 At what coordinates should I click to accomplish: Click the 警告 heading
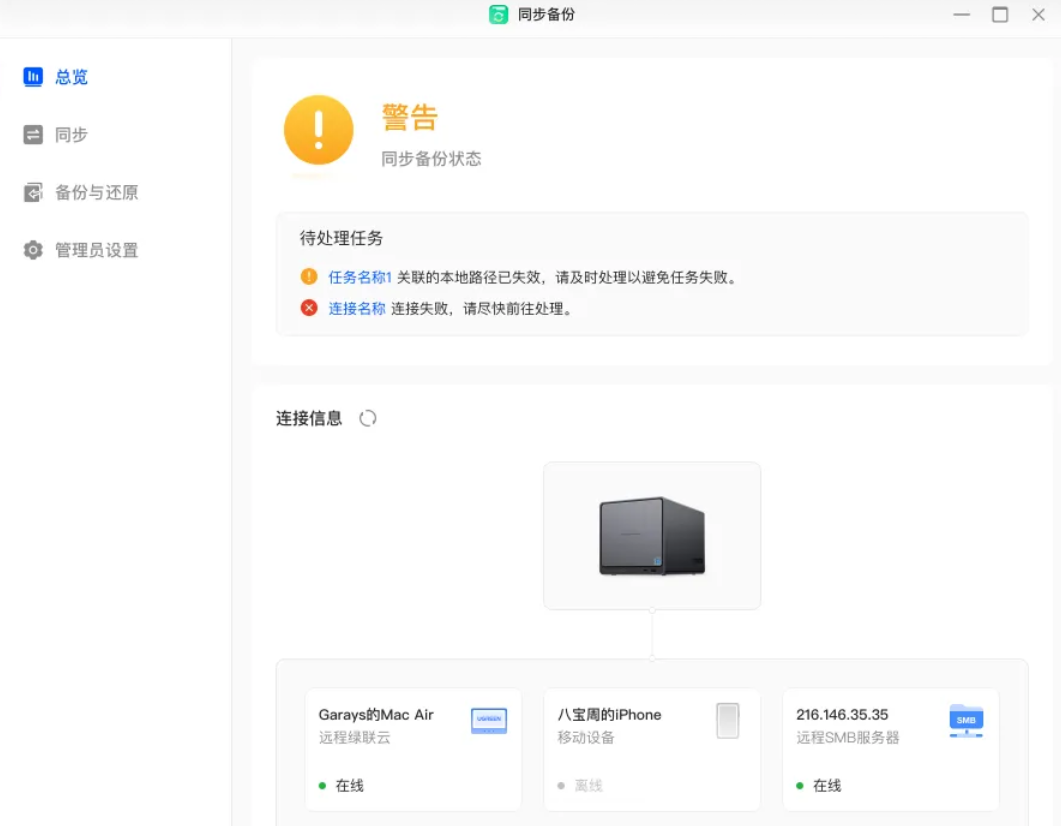(x=409, y=117)
